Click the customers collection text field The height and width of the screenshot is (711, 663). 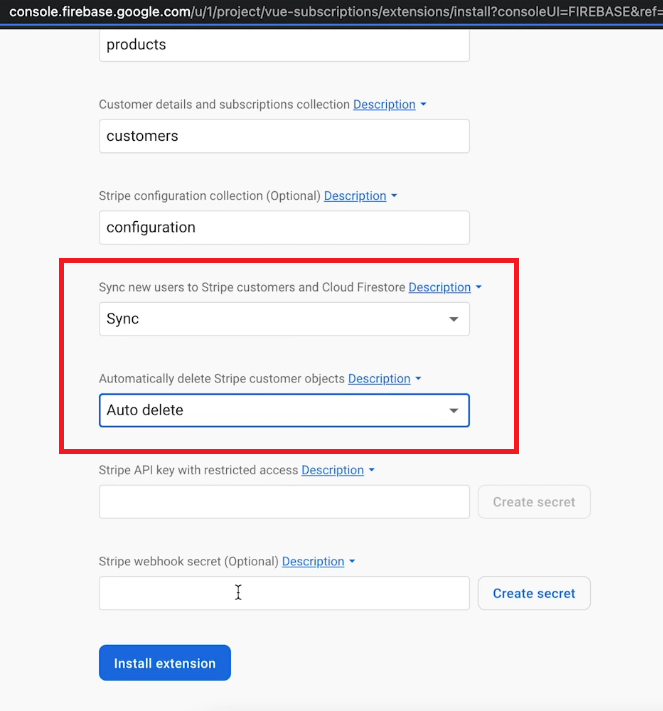(x=284, y=136)
